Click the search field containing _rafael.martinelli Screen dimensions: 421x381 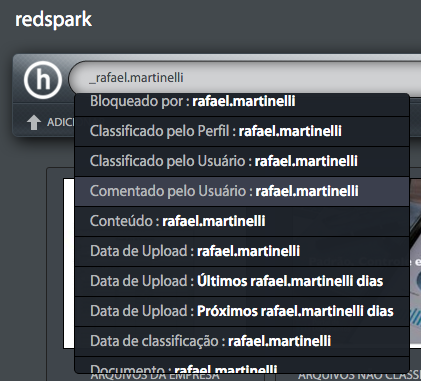[x=245, y=78]
